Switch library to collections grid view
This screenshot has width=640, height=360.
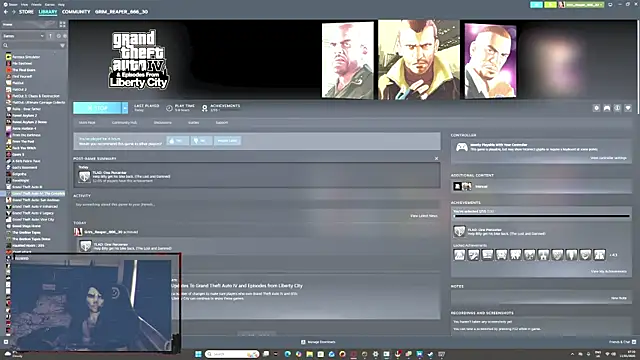(x=62, y=24)
